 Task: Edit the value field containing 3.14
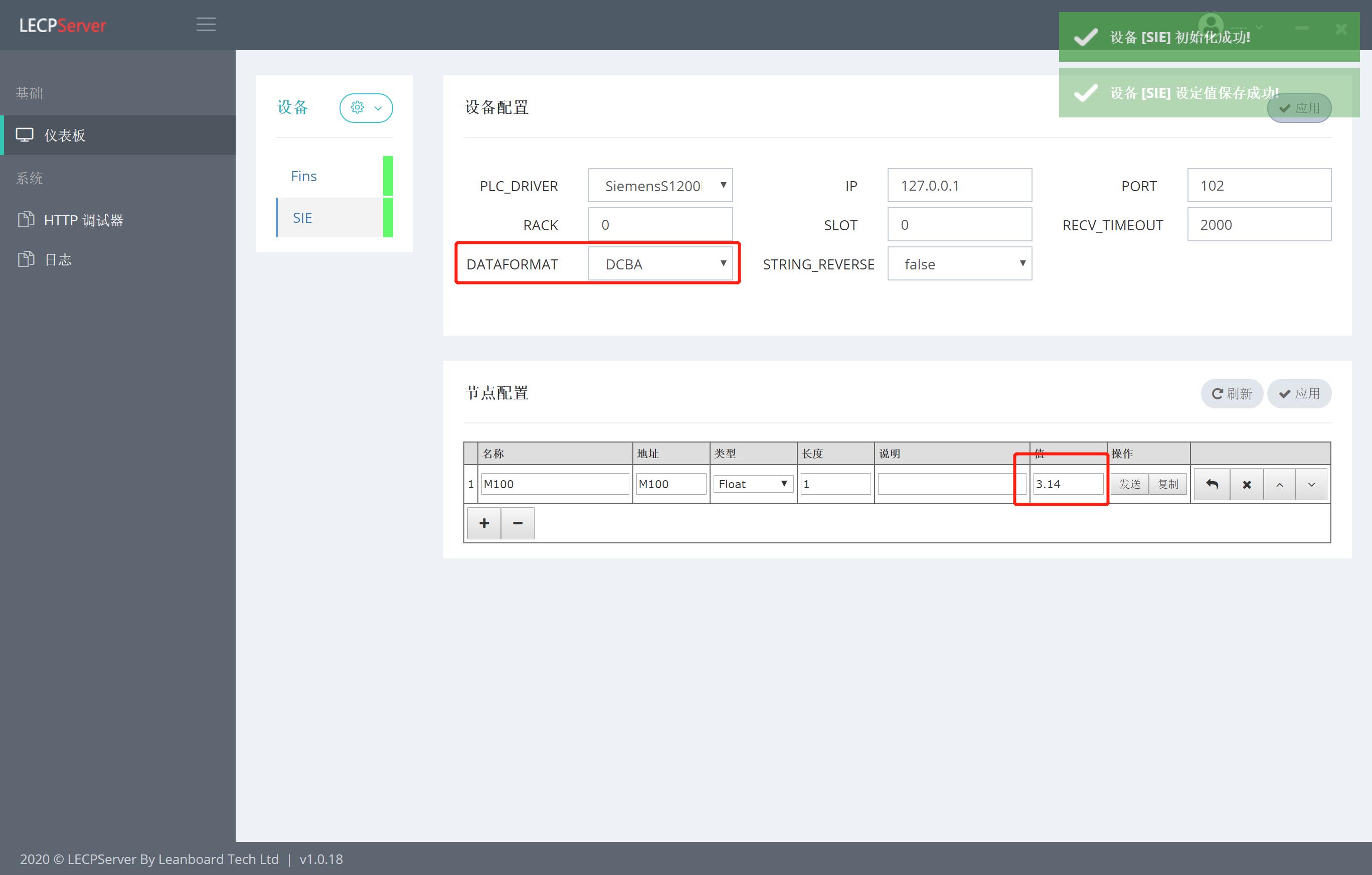[1067, 483]
